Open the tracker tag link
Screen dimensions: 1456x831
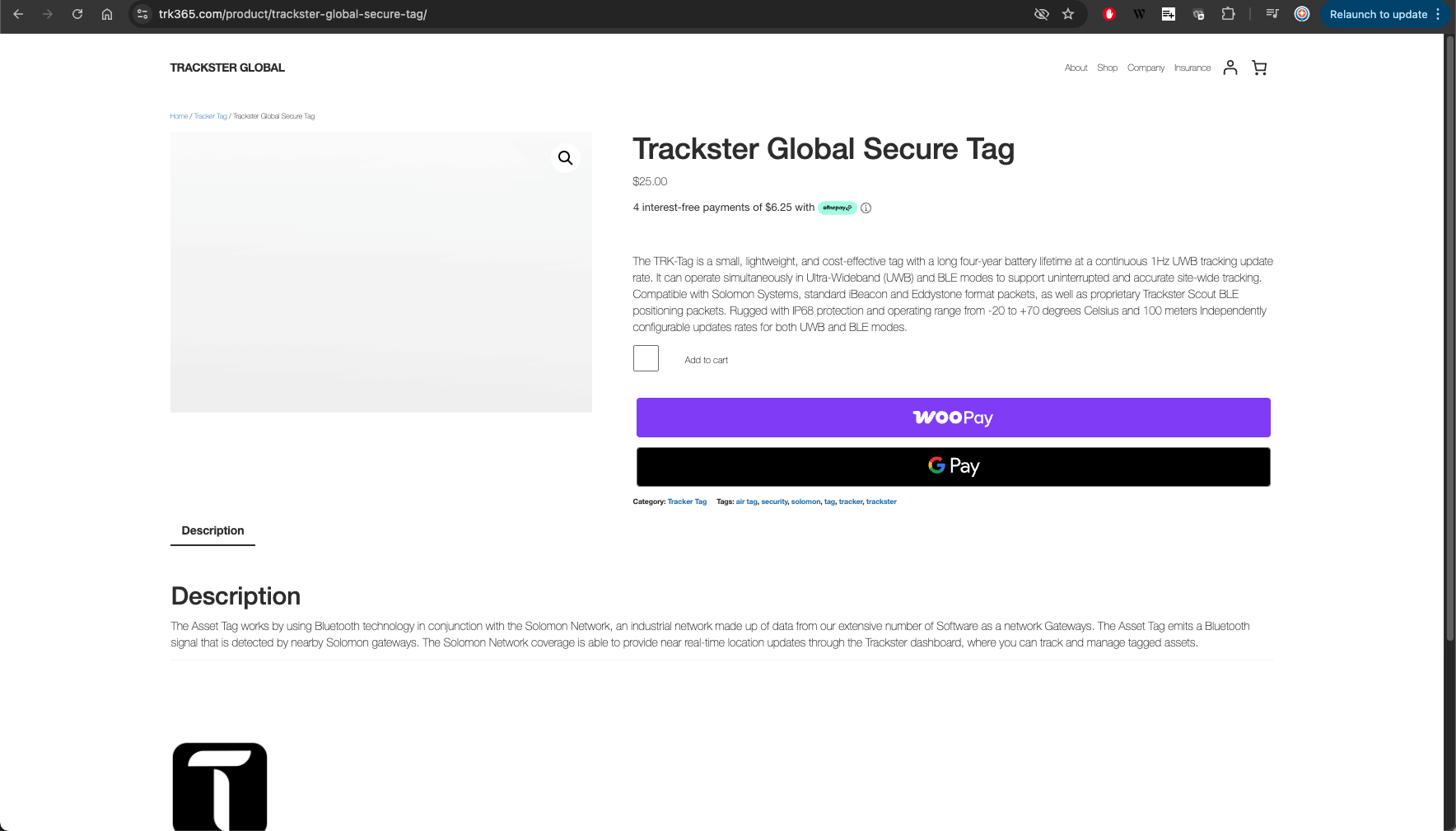pos(851,502)
